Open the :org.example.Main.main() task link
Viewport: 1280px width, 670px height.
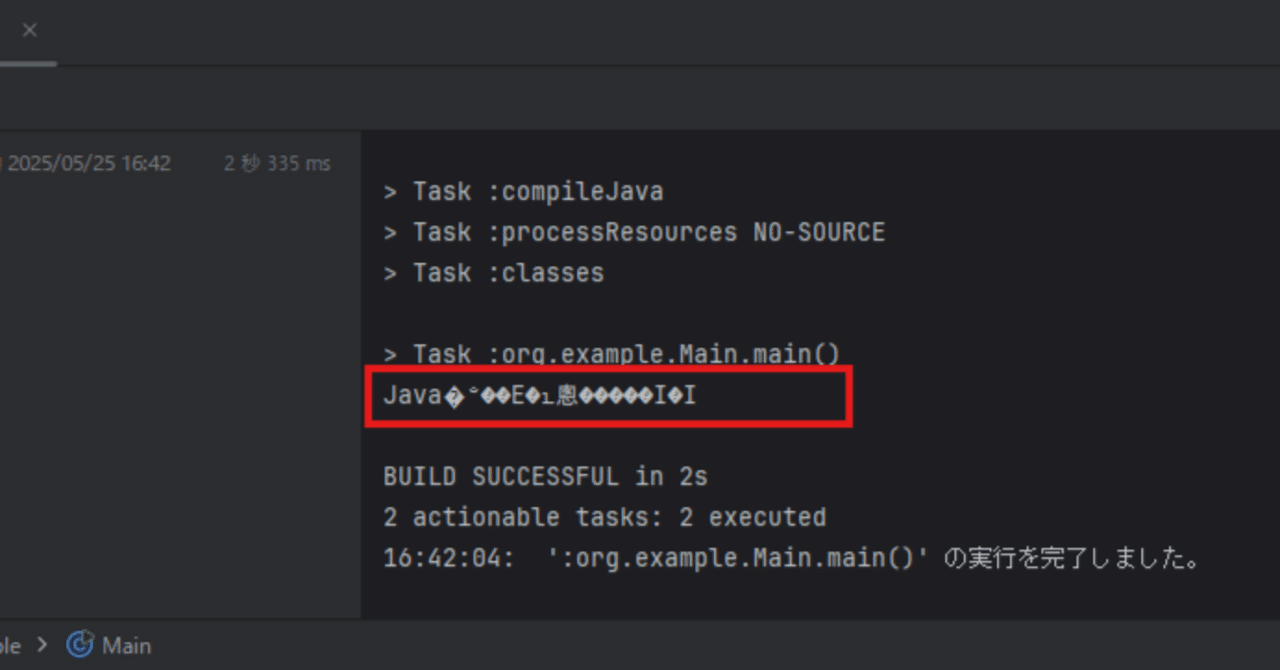(x=611, y=353)
